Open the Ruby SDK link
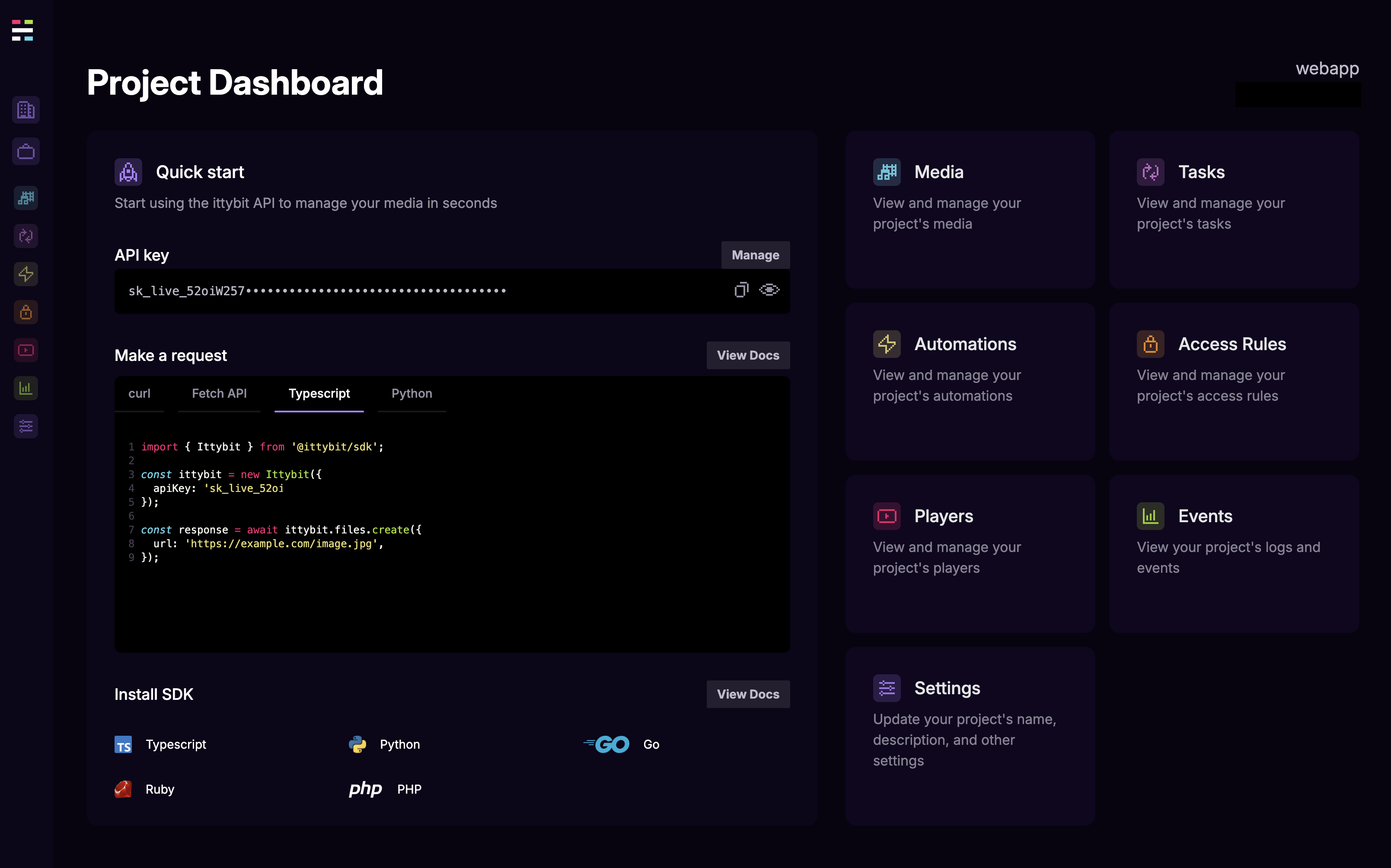The width and height of the screenshot is (1391, 868). (160, 789)
